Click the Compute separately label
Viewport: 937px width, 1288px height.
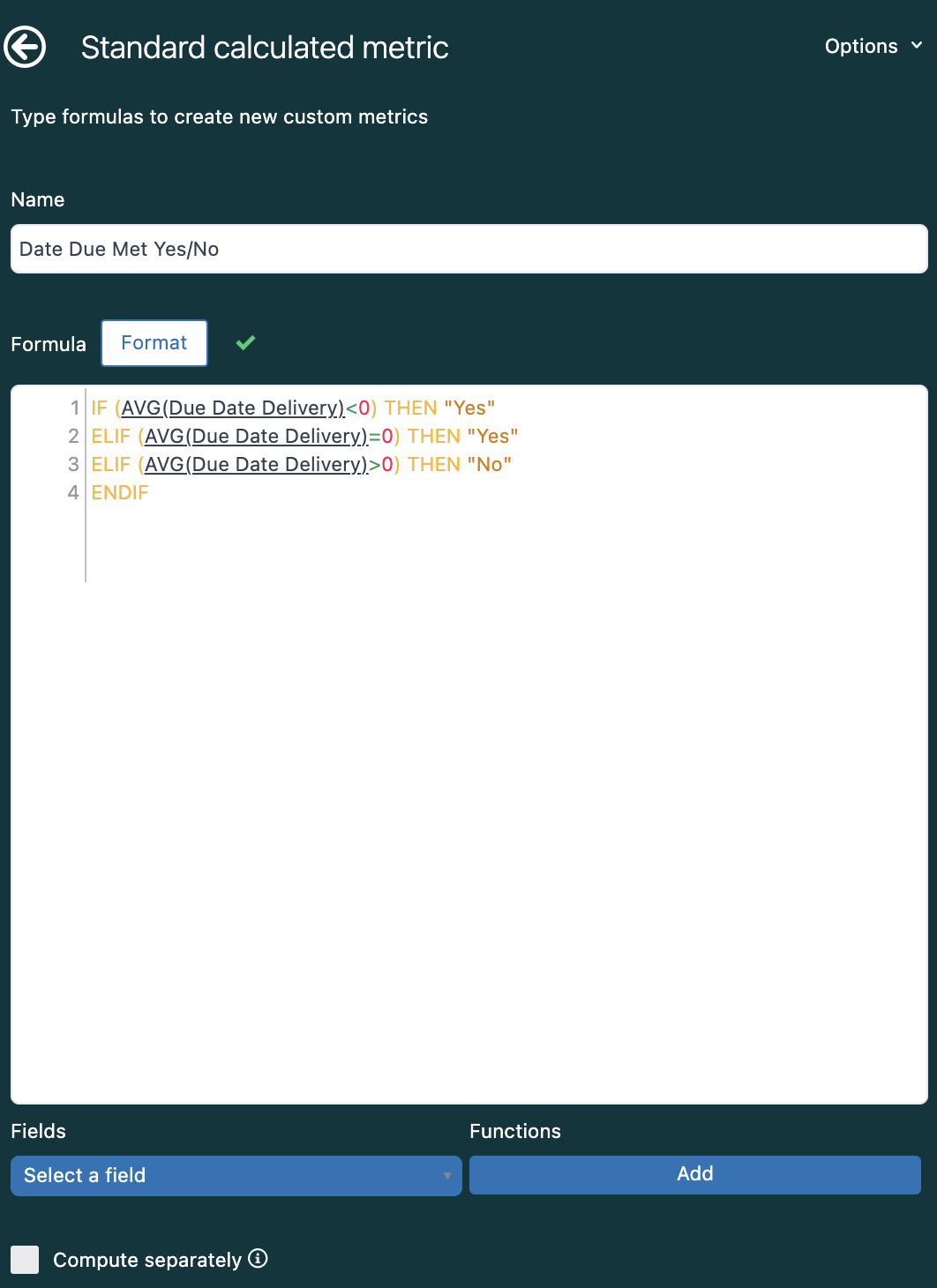(147, 1260)
